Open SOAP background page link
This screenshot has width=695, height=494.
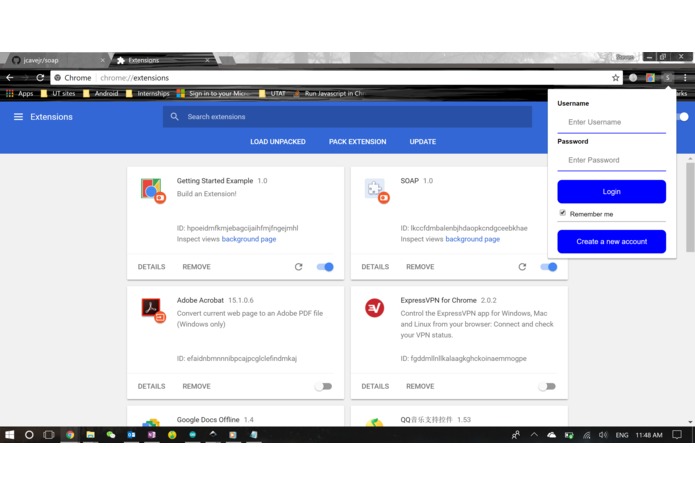click(x=472, y=239)
